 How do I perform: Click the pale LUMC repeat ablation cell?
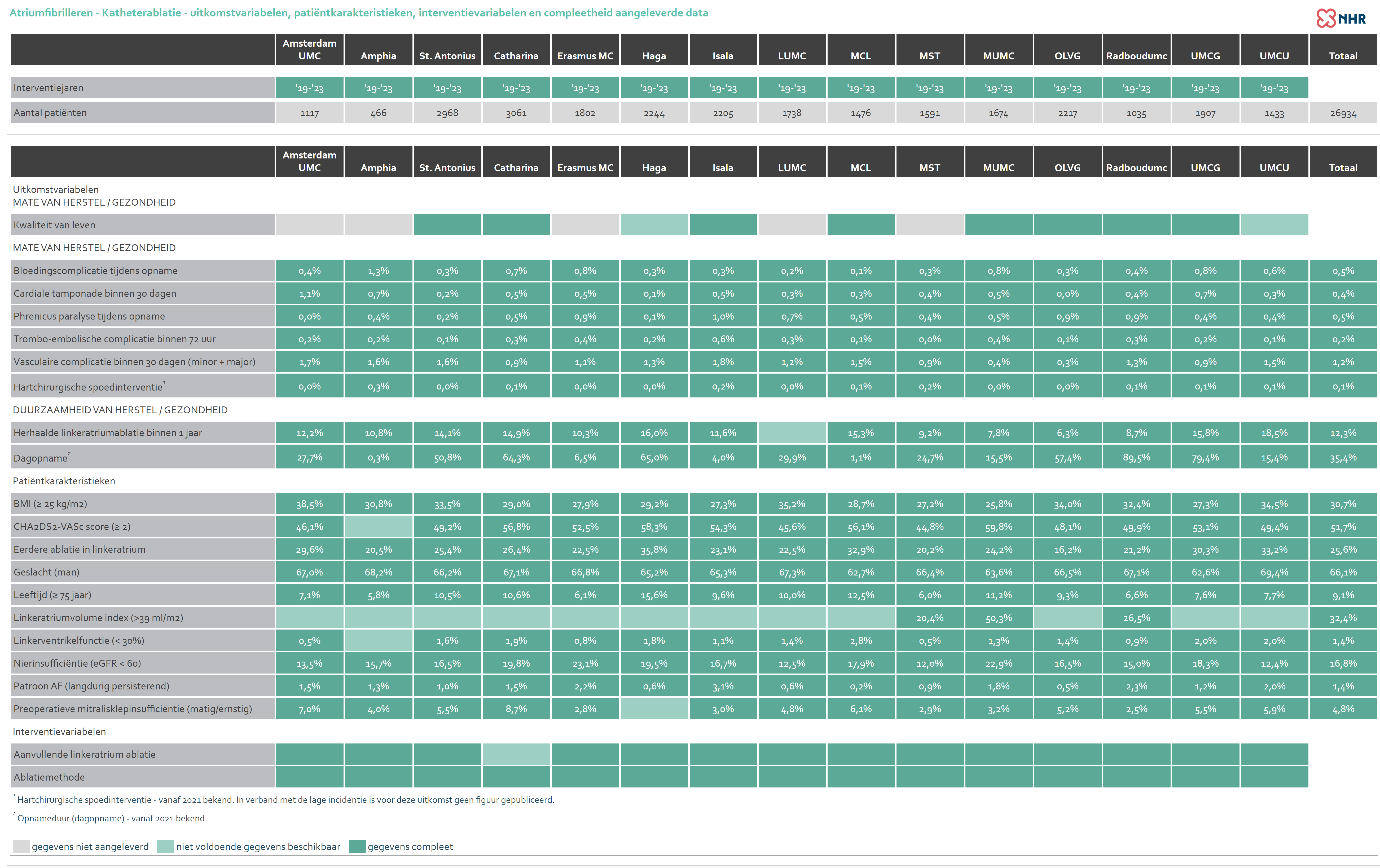[x=792, y=433]
